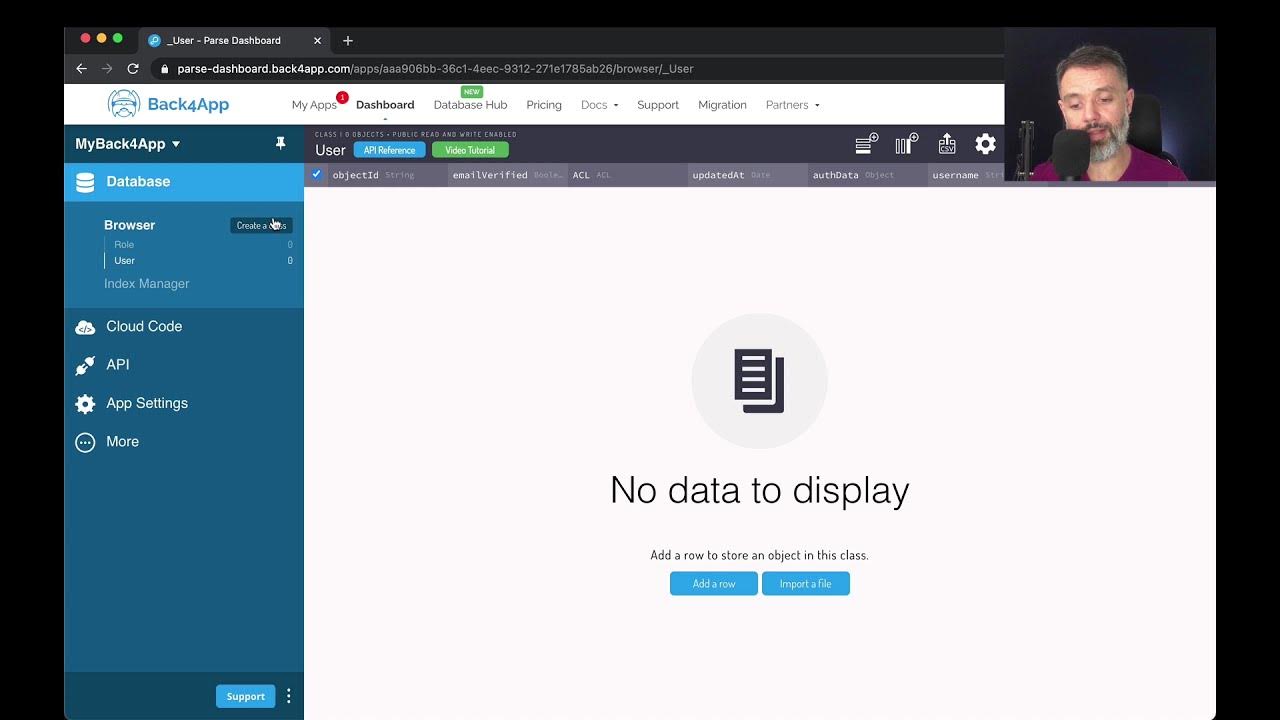Click the authData column header
Viewport: 1280px width, 720px height.
868,175
